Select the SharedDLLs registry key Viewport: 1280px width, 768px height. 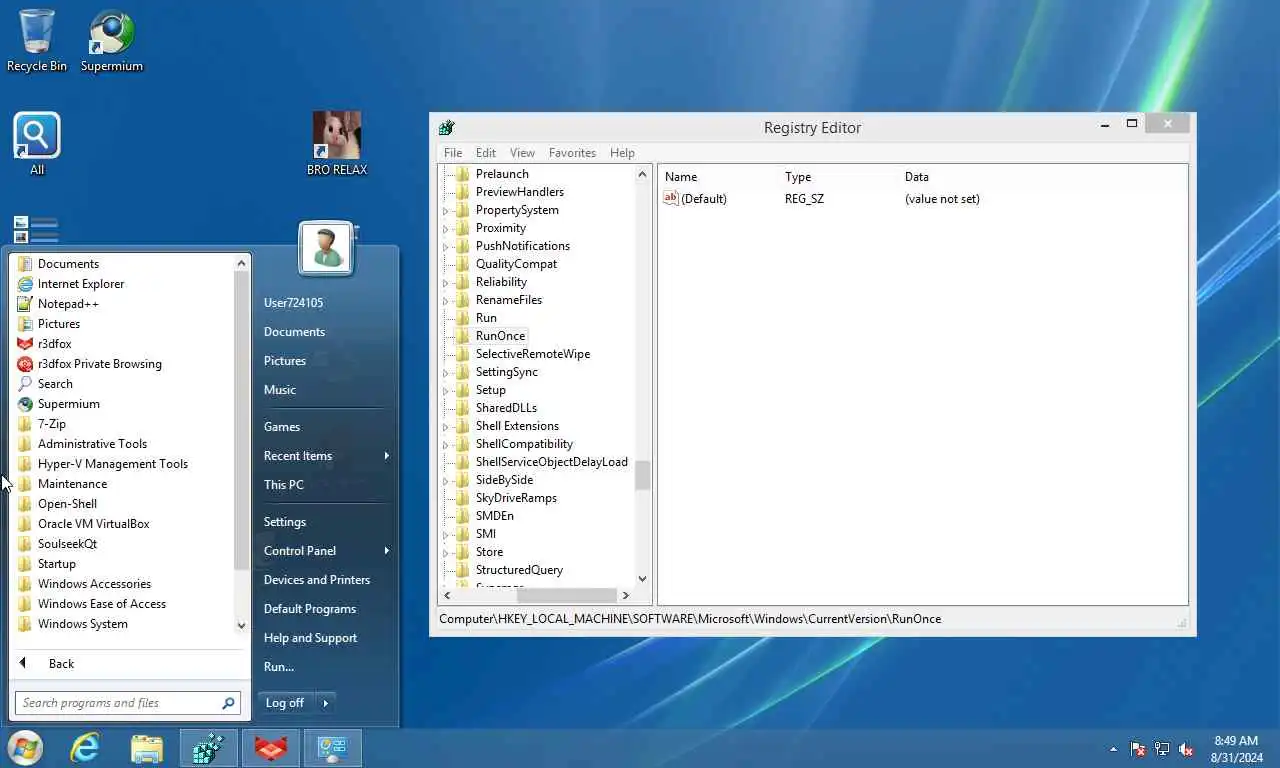[506, 408]
